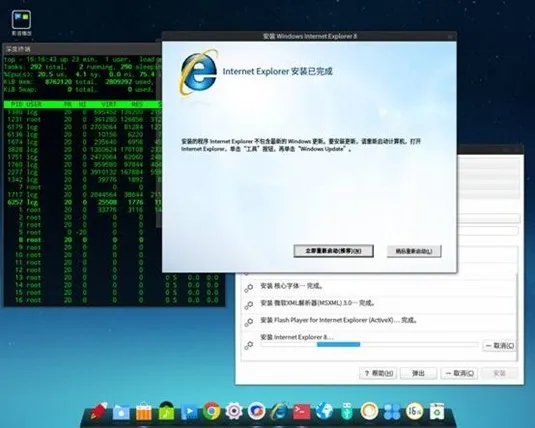Viewport: 535px width, 428px height.
Task: Cancel the Internet Explorer 8 install task
Action: click(x=500, y=346)
